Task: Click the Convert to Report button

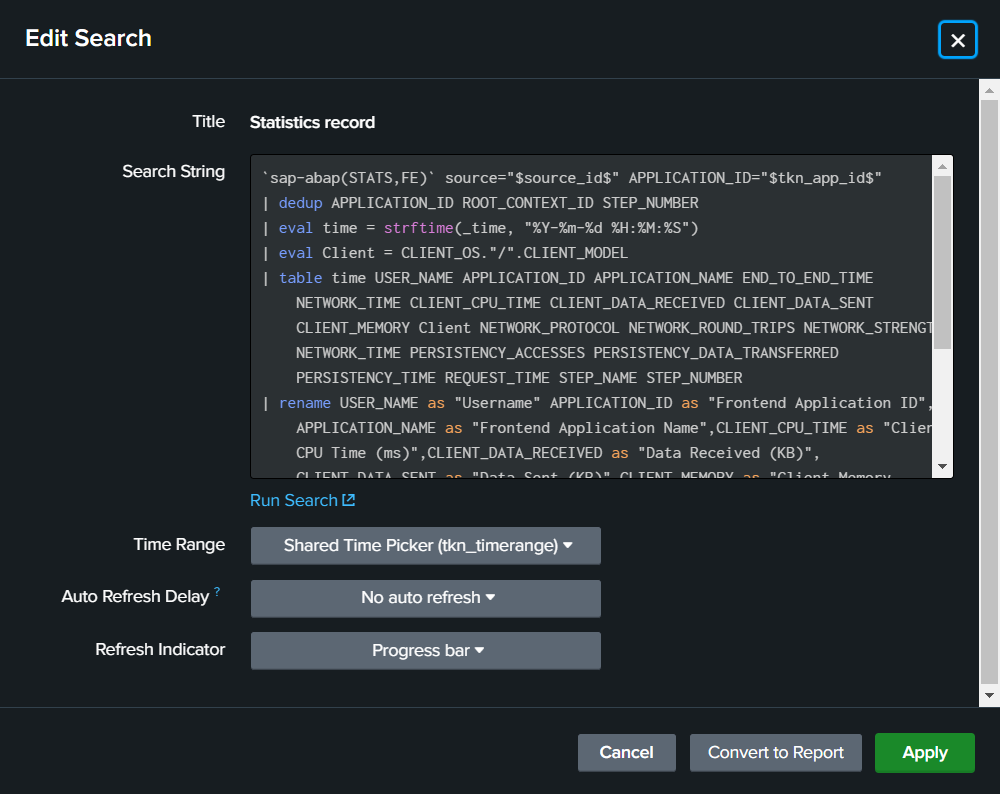Action: [776, 753]
